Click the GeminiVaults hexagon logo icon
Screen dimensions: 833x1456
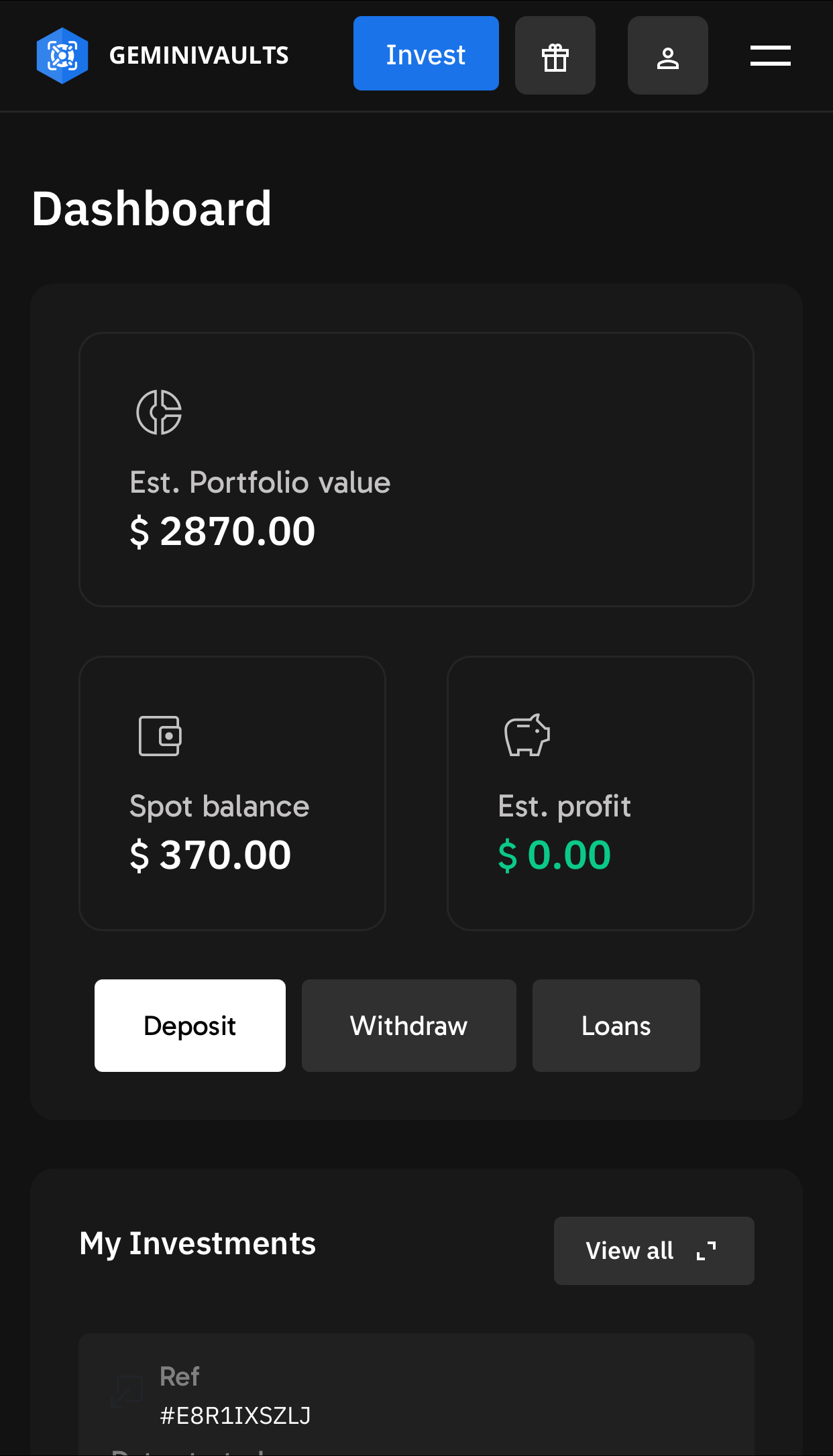click(62, 56)
